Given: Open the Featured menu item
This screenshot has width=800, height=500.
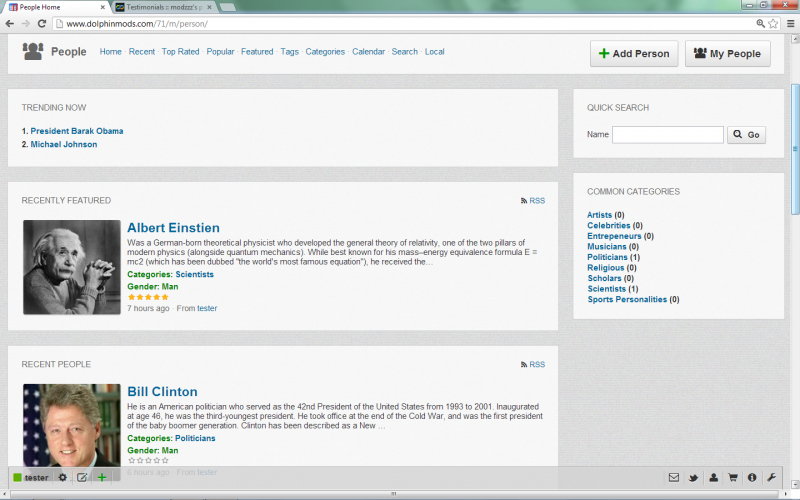Looking at the screenshot, I should click(x=257, y=52).
